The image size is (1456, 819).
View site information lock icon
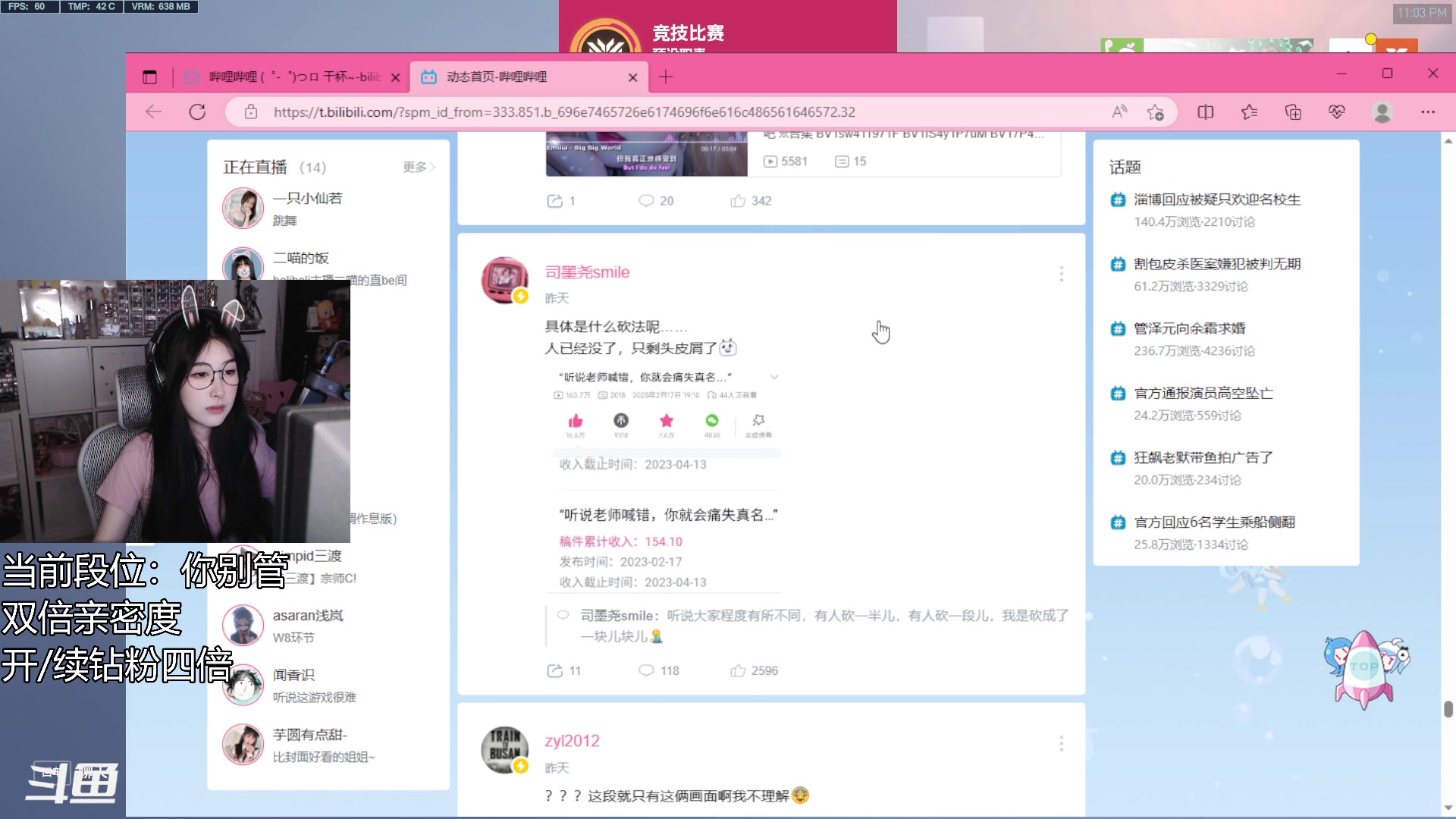click(x=251, y=112)
